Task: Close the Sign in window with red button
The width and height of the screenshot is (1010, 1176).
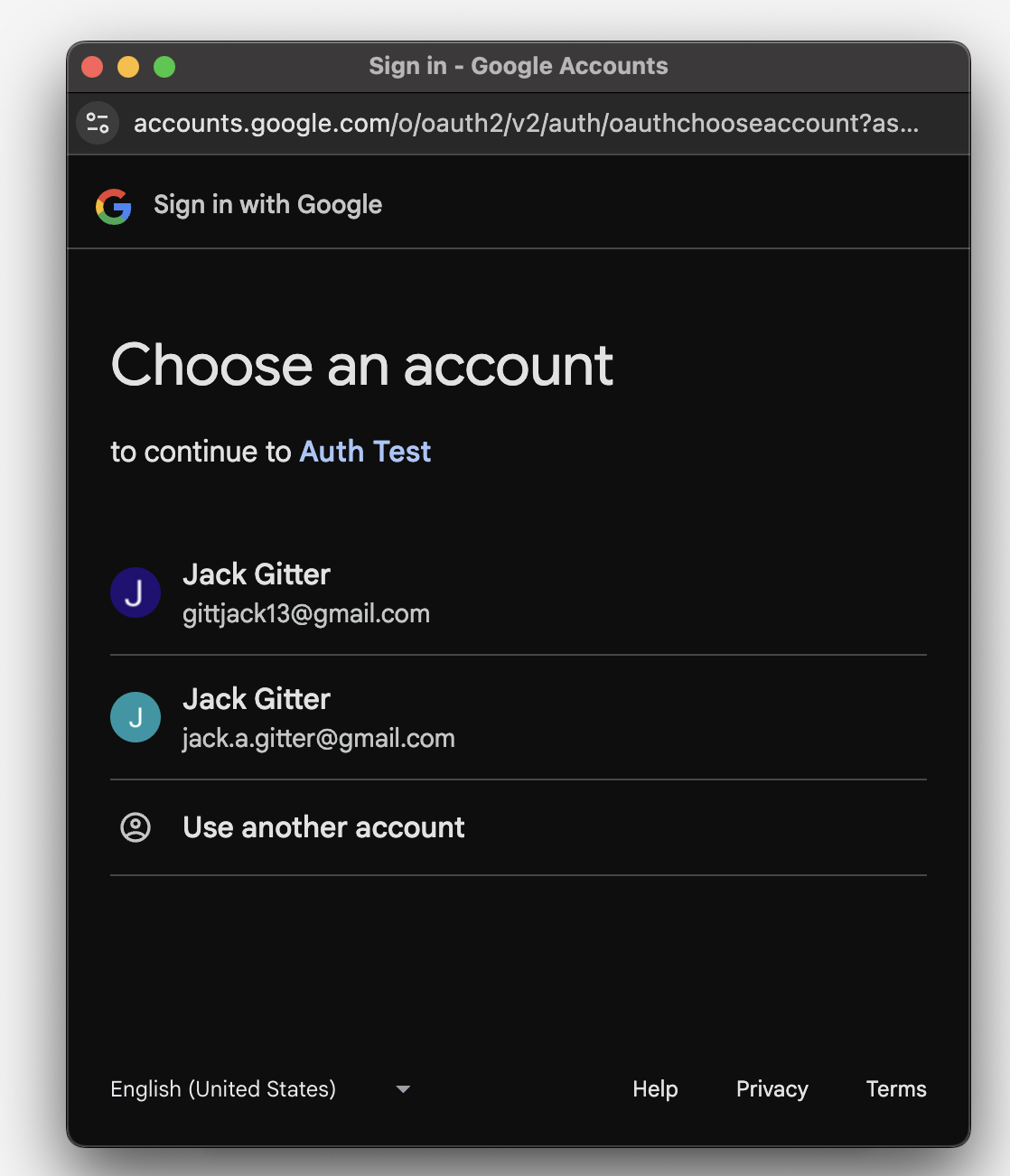Action: point(92,67)
